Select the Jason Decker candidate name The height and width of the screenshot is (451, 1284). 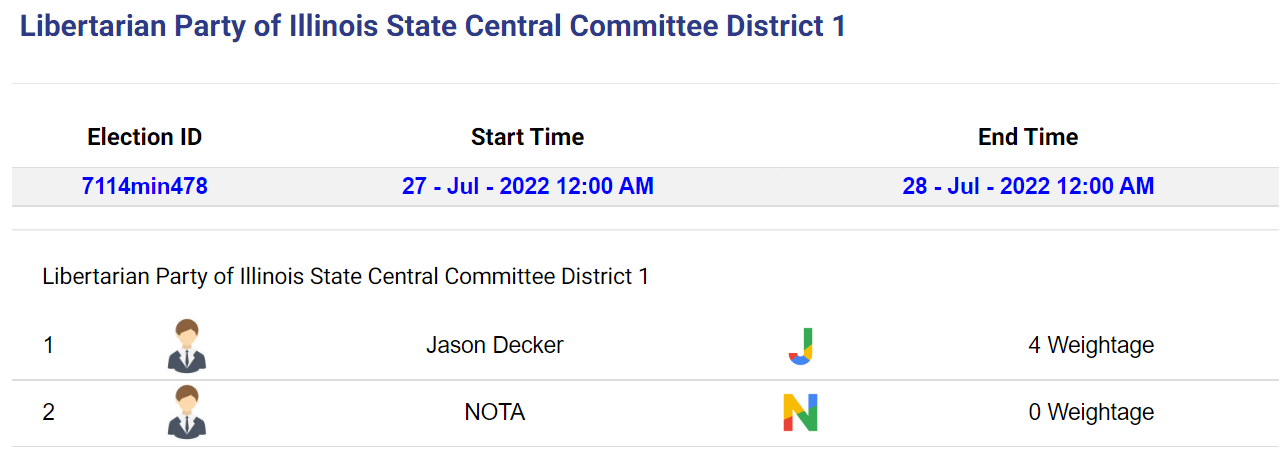(495, 345)
